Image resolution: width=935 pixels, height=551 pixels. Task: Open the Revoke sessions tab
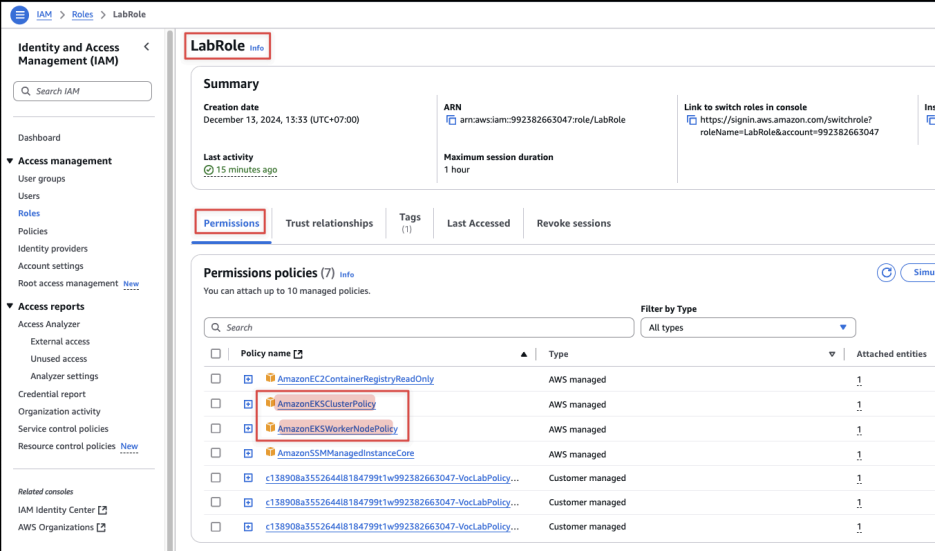pos(574,223)
